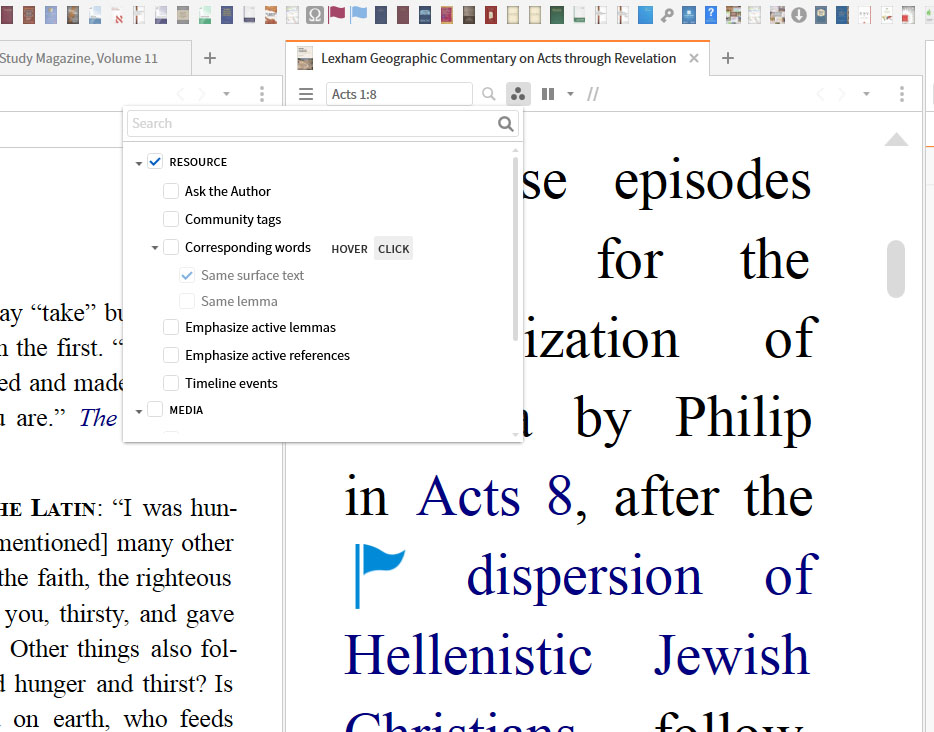Open the blue question-mark book shortcut
This screenshot has width=934, height=732.
[711, 15]
